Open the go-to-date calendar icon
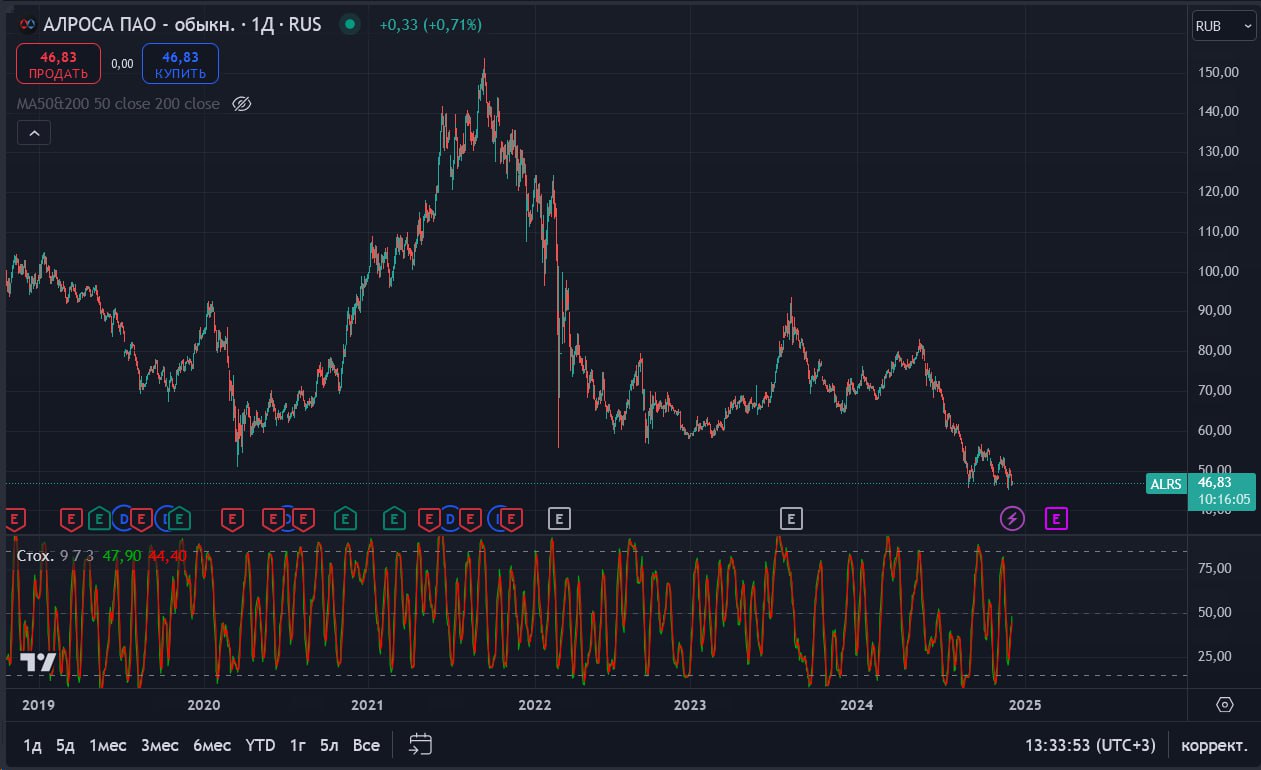The image size is (1261, 770). [x=421, y=744]
